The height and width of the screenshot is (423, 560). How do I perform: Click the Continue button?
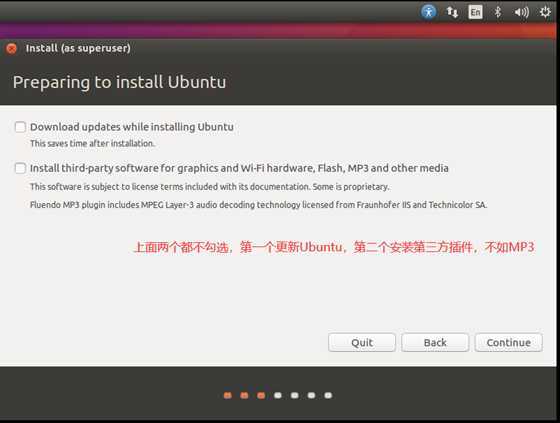pos(509,343)
